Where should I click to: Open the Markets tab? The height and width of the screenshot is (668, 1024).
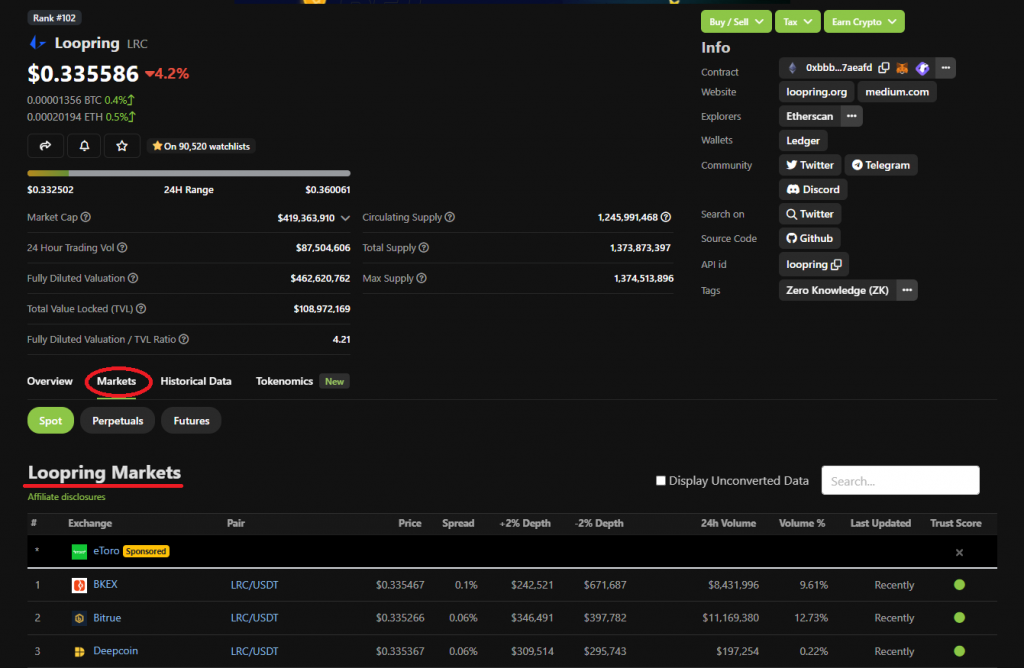click(116, 381)
